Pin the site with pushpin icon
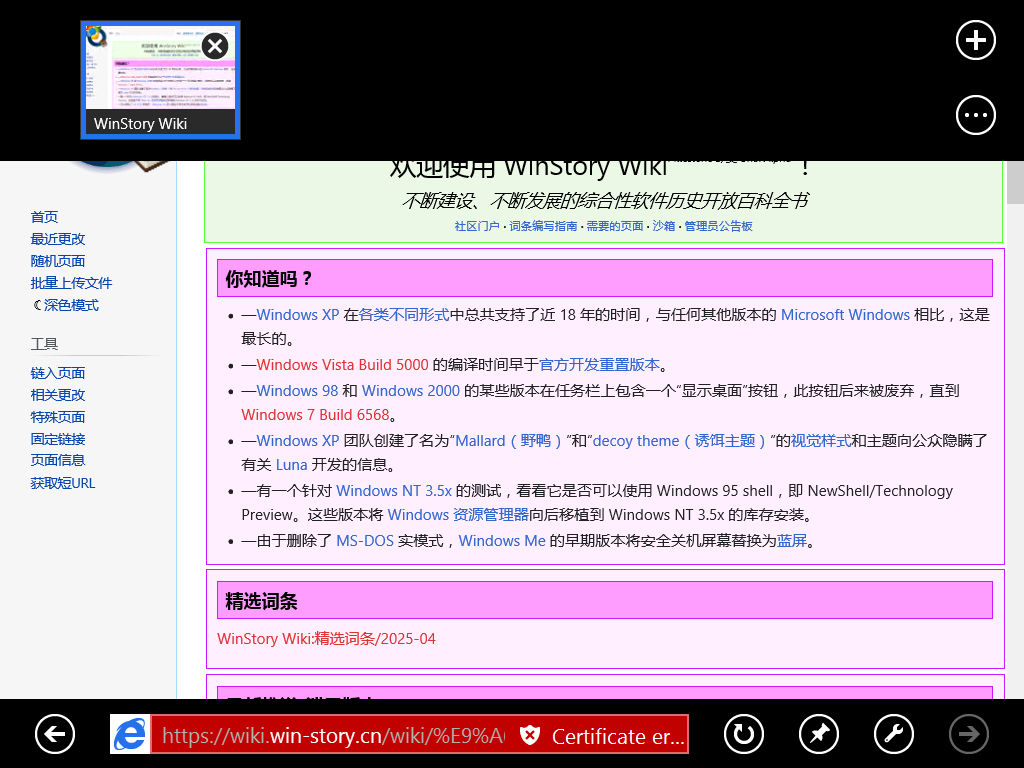 (819, 734)
